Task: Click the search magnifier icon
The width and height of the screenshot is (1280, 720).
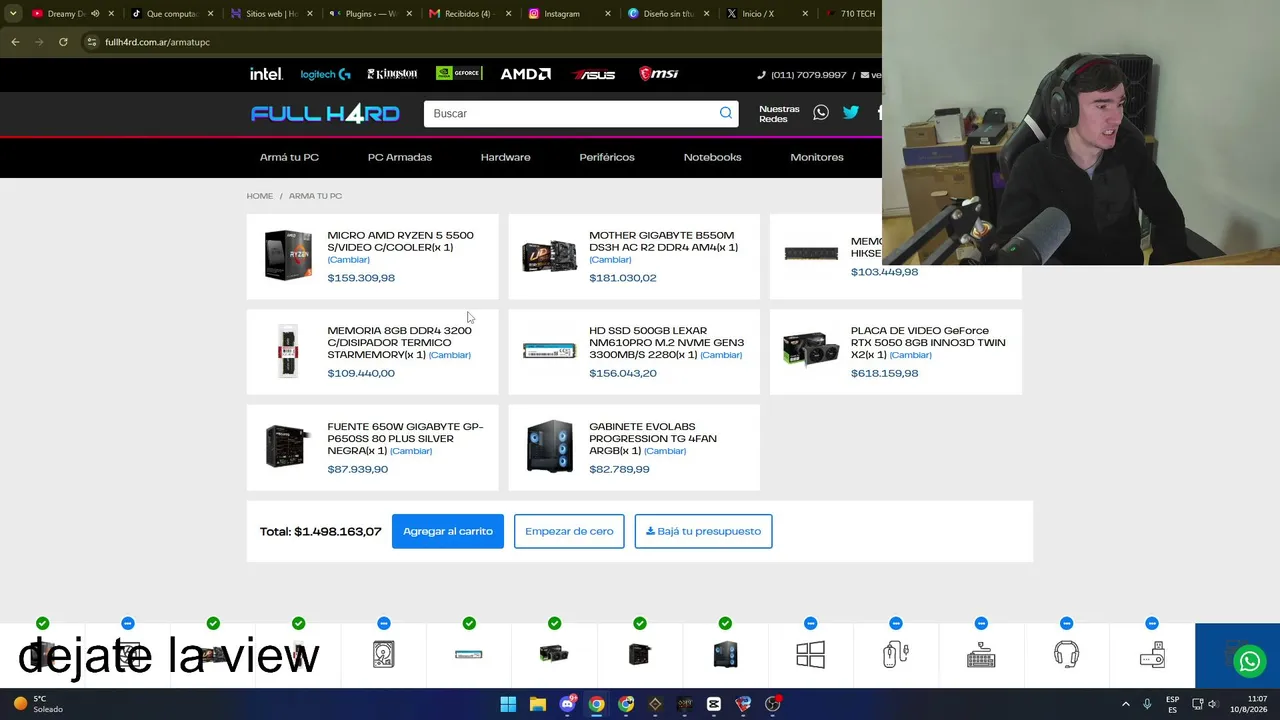Action: [726, 113]
